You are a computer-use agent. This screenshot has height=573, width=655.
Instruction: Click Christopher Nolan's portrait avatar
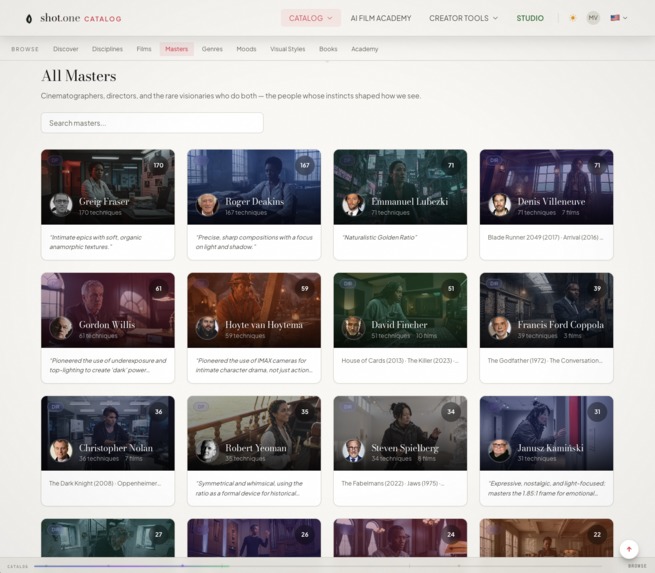(61, 451)
